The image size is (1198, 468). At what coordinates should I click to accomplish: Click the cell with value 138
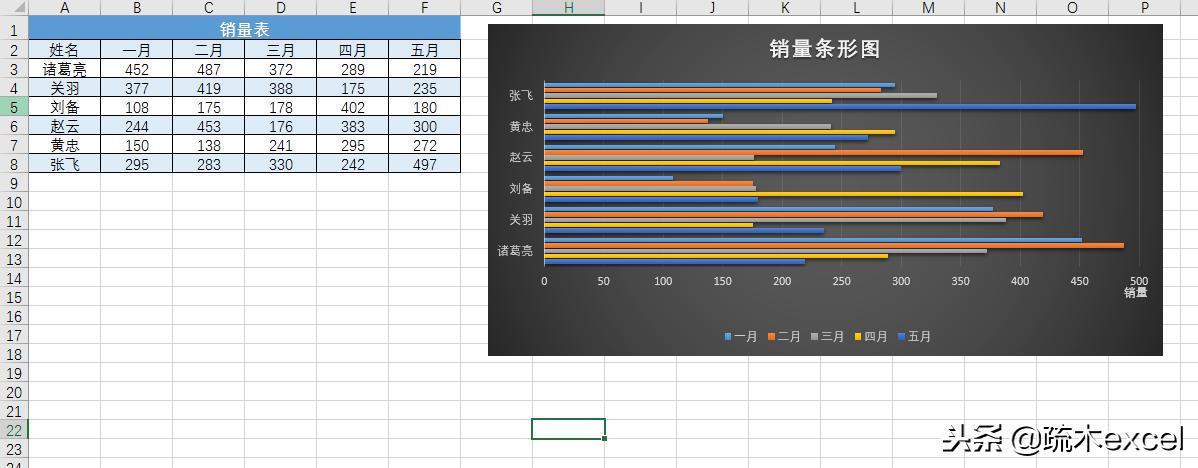pos(209,145)
